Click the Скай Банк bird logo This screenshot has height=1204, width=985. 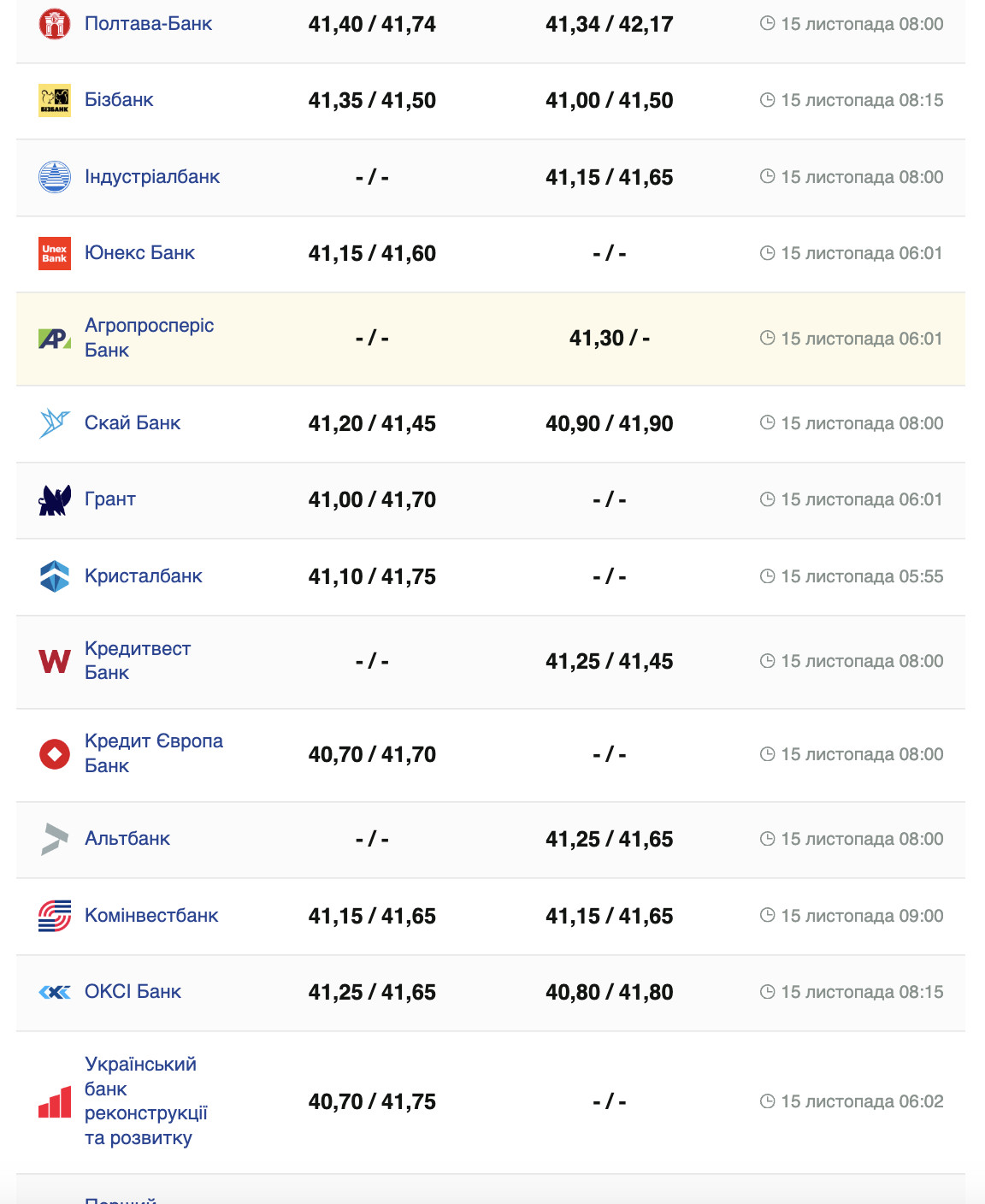click(x=55, y=423)
